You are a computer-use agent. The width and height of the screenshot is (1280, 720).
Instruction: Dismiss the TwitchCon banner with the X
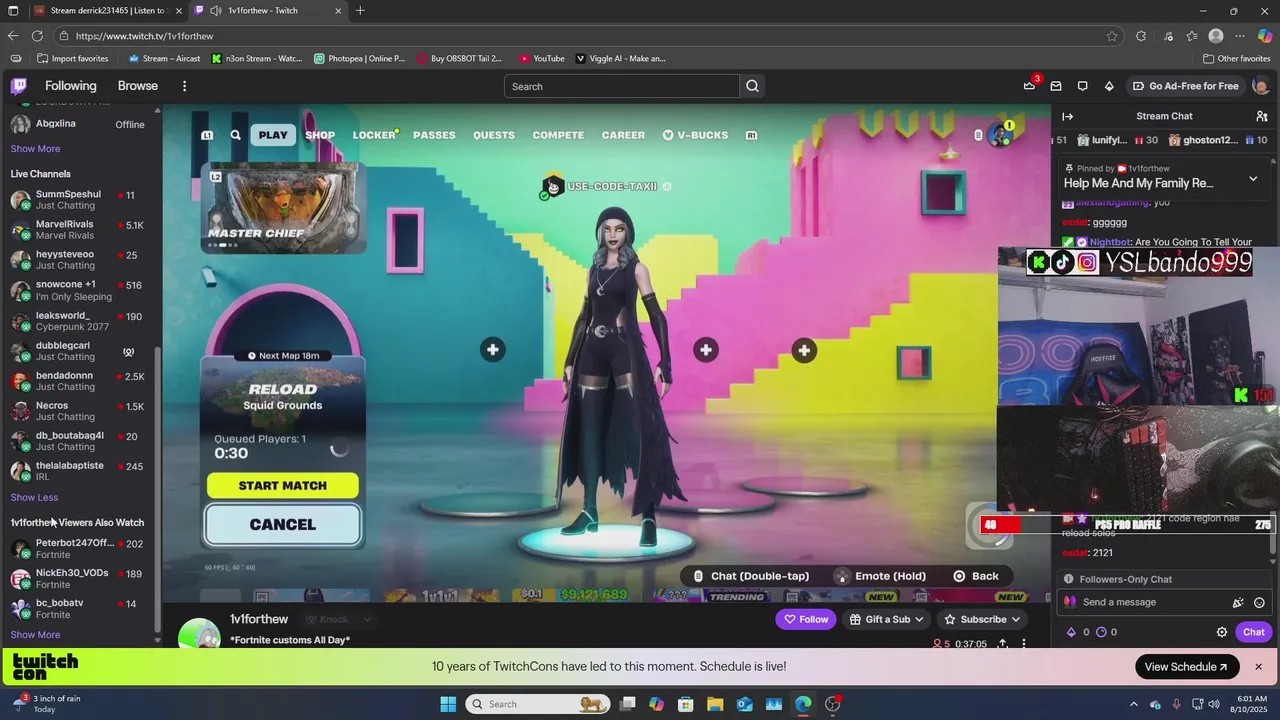[x=1258, y=667]
